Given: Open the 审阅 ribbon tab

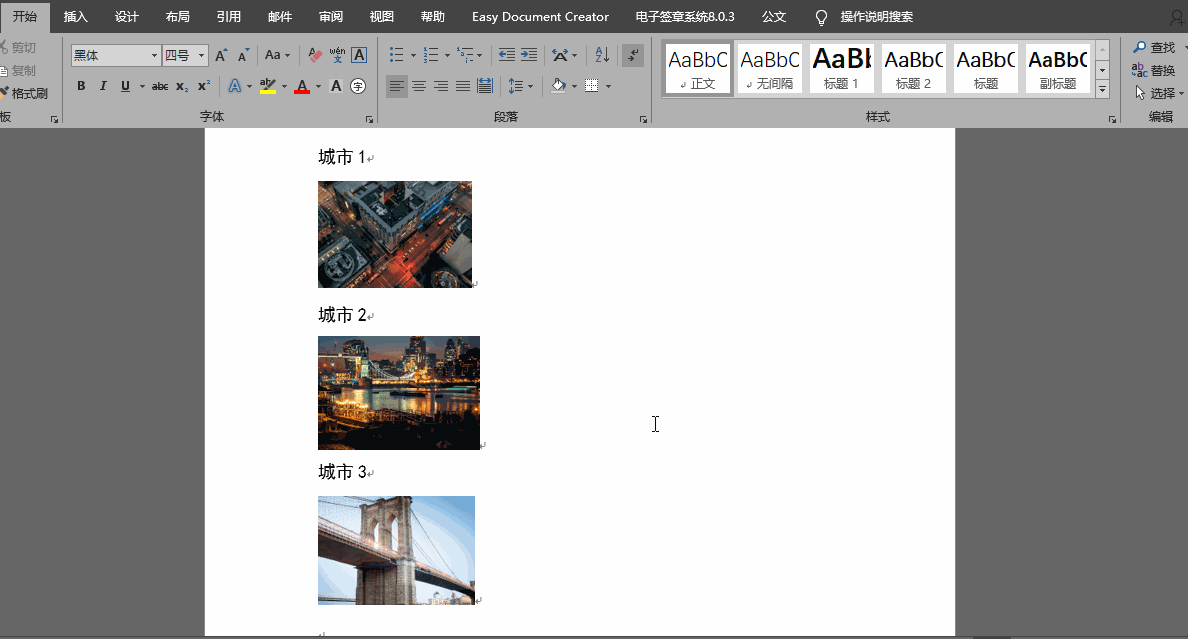Looking at the screenshot, I should (331, 17).
